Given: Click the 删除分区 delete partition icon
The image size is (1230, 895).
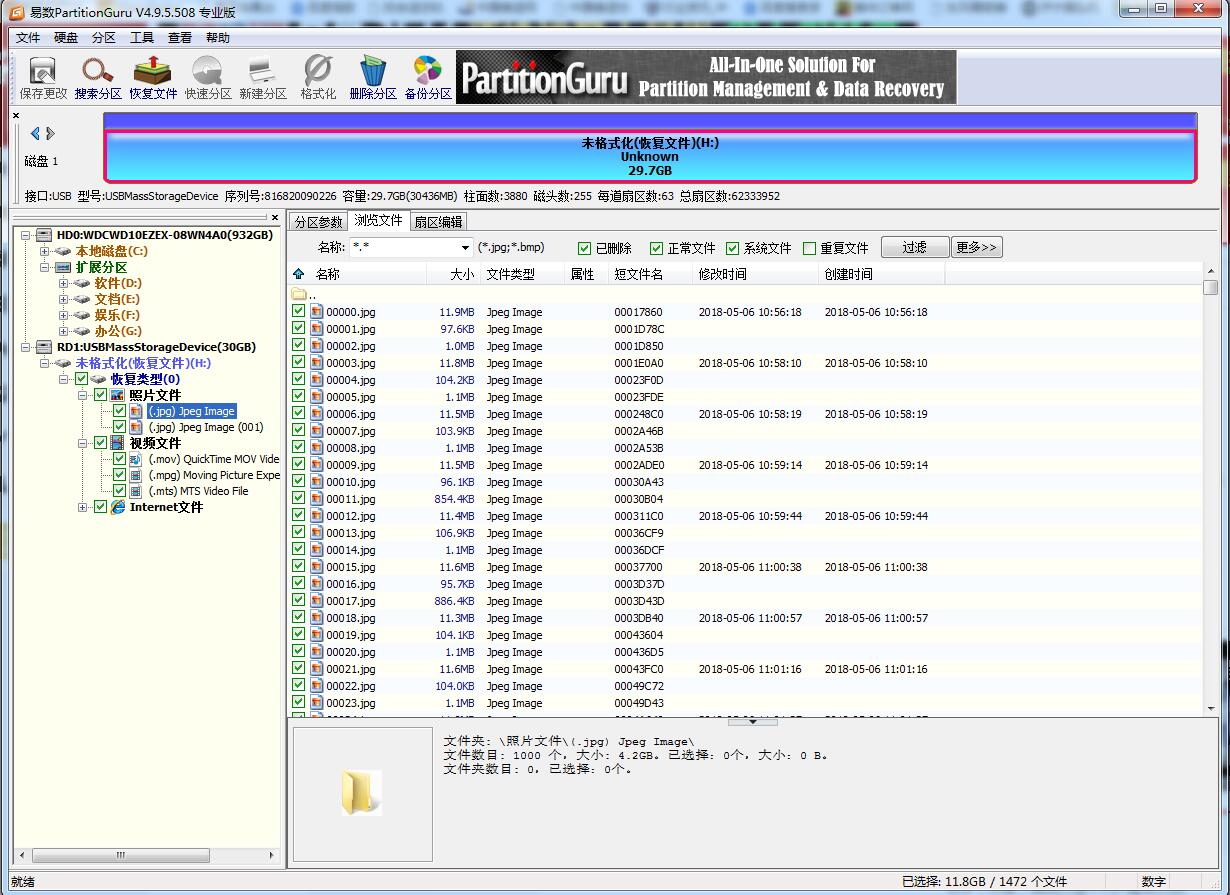Looking at the screenshot, I should coord(373,78).
